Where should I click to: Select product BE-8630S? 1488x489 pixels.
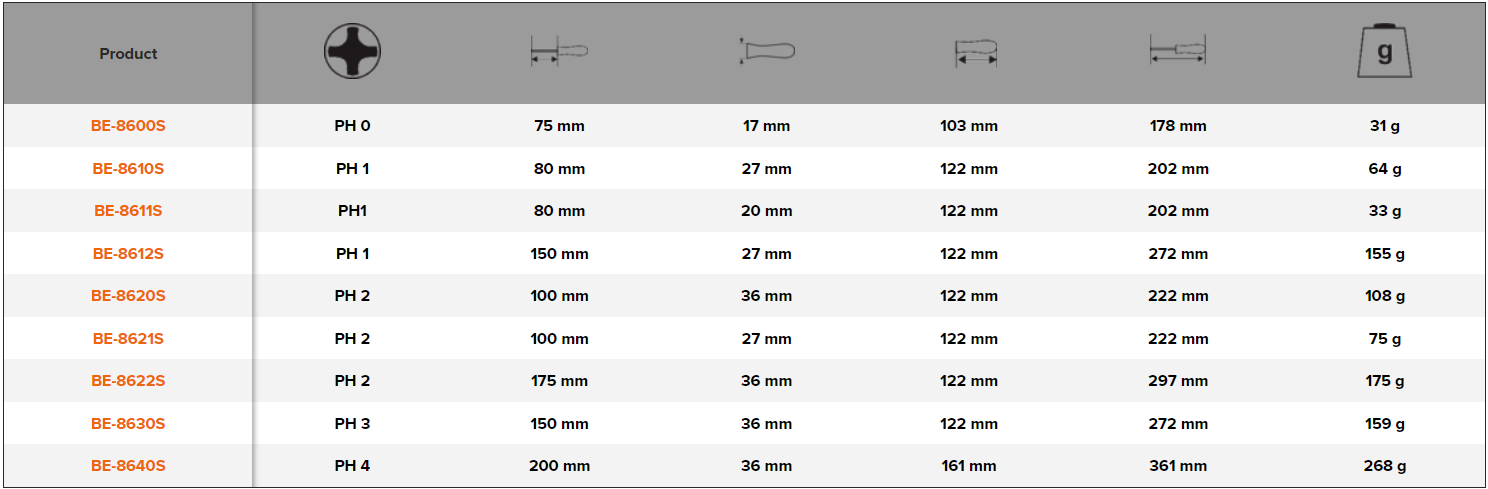(128, 424)
